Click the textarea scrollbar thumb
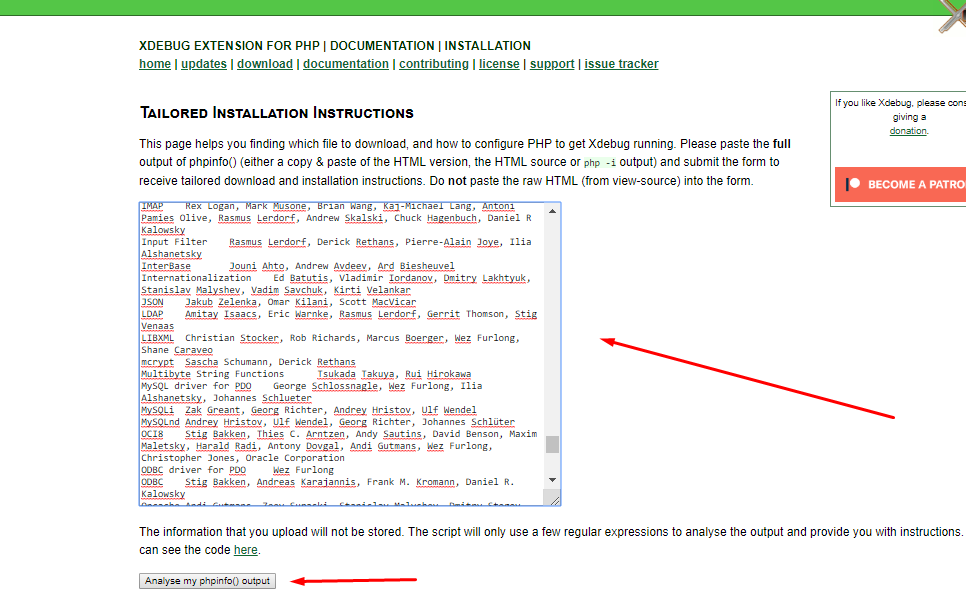The height and width of the screenshot is (604, 966). tap(552, 444)
